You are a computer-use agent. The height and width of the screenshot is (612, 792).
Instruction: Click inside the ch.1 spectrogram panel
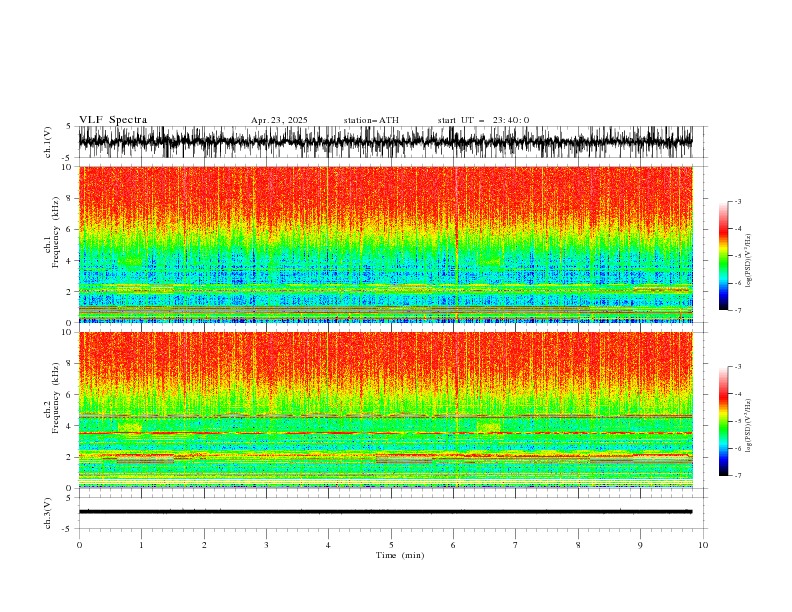[x=385, y=244]
